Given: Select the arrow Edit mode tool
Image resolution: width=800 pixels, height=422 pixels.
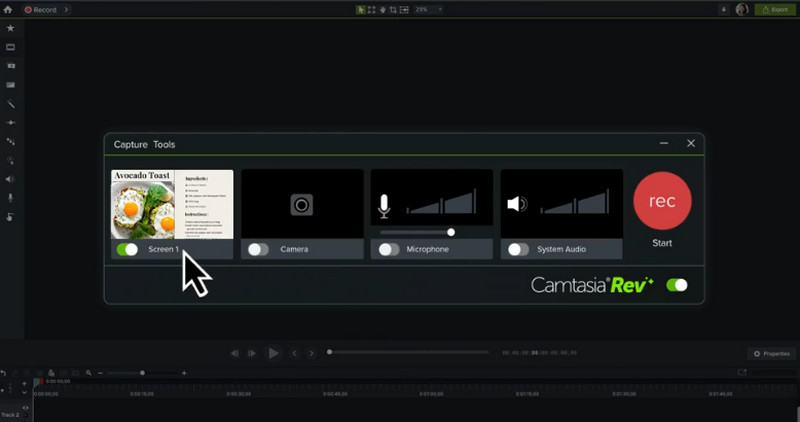Looking at the screenshot, I should [361, 10].
